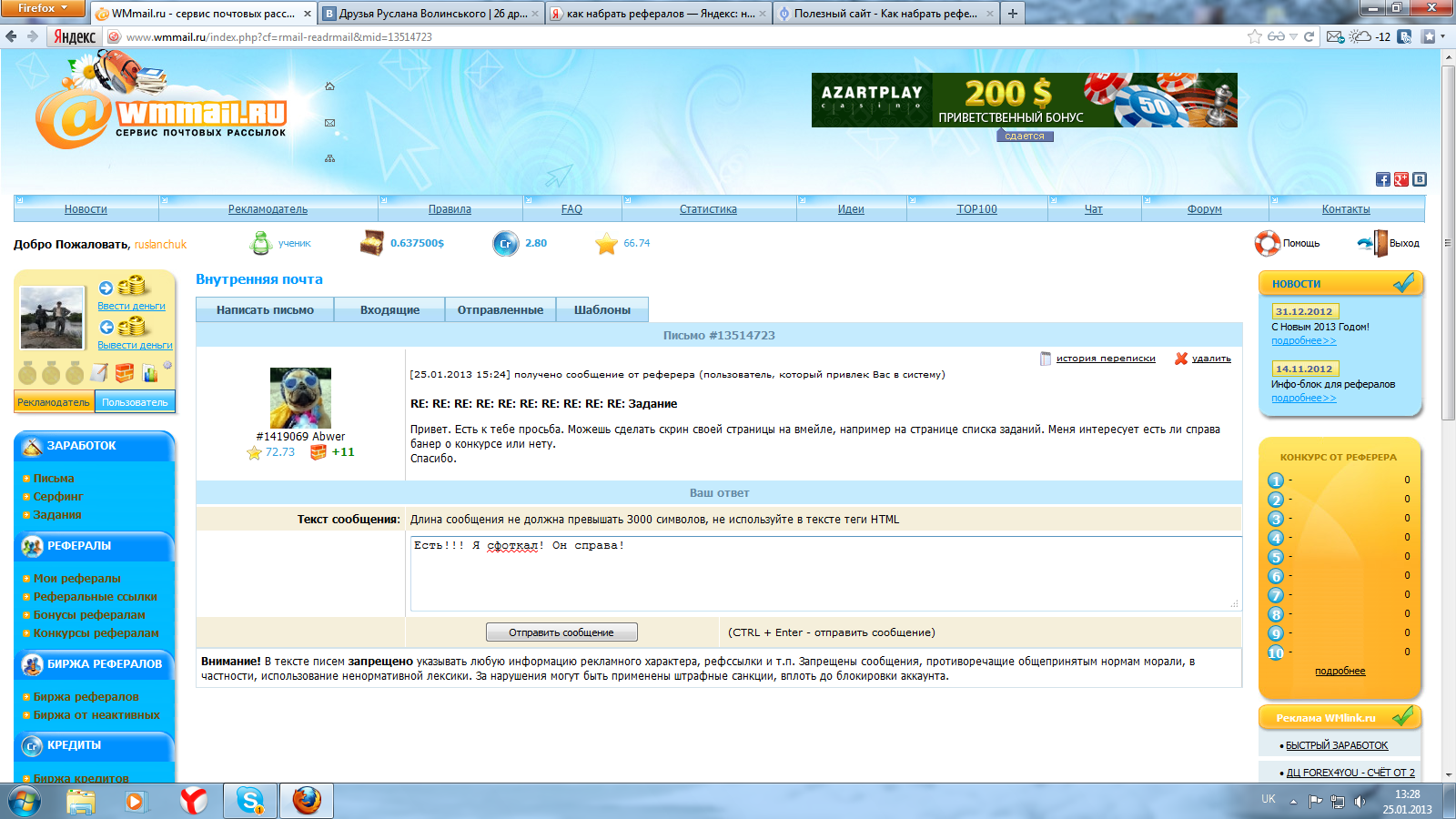
Task: Open the mail toolbar icon in Firefox
Action: 1335,36
